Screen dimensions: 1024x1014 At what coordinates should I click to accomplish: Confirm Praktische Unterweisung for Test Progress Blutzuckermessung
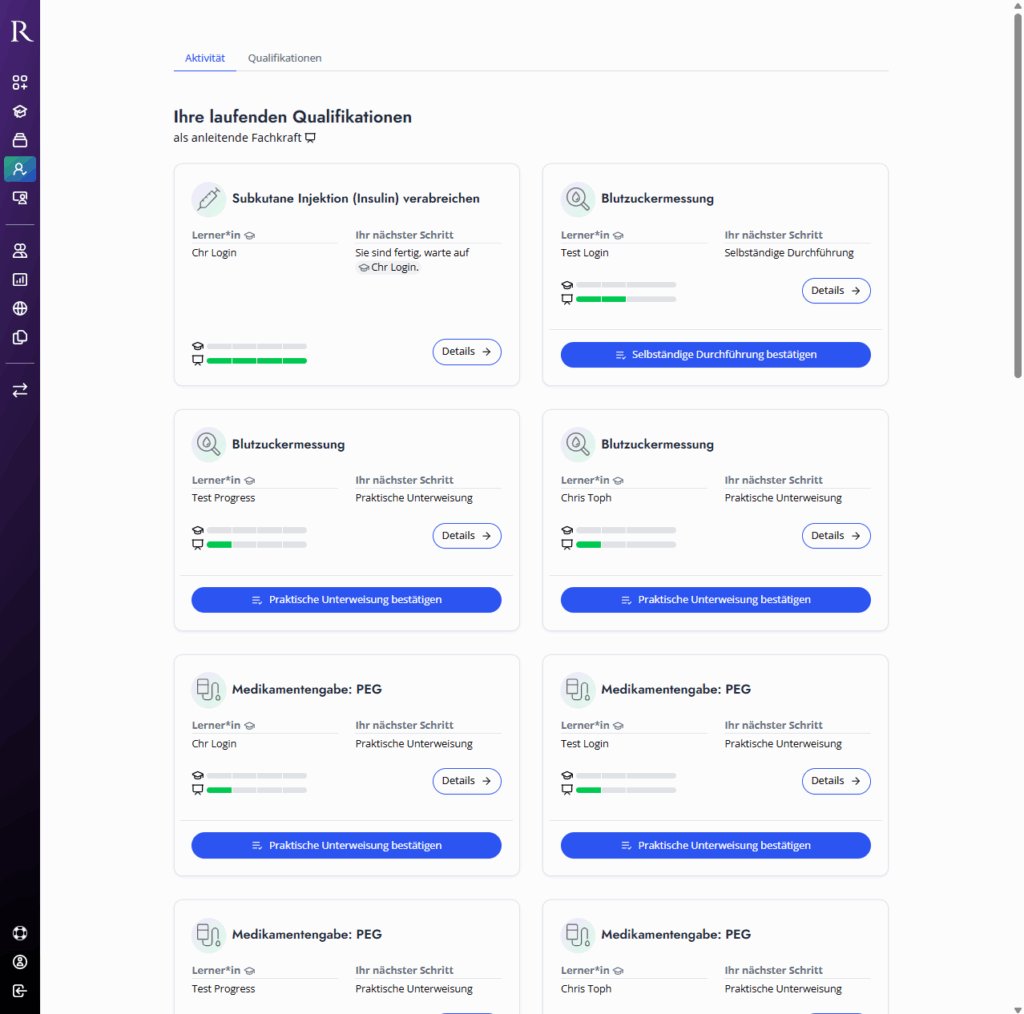346,600
